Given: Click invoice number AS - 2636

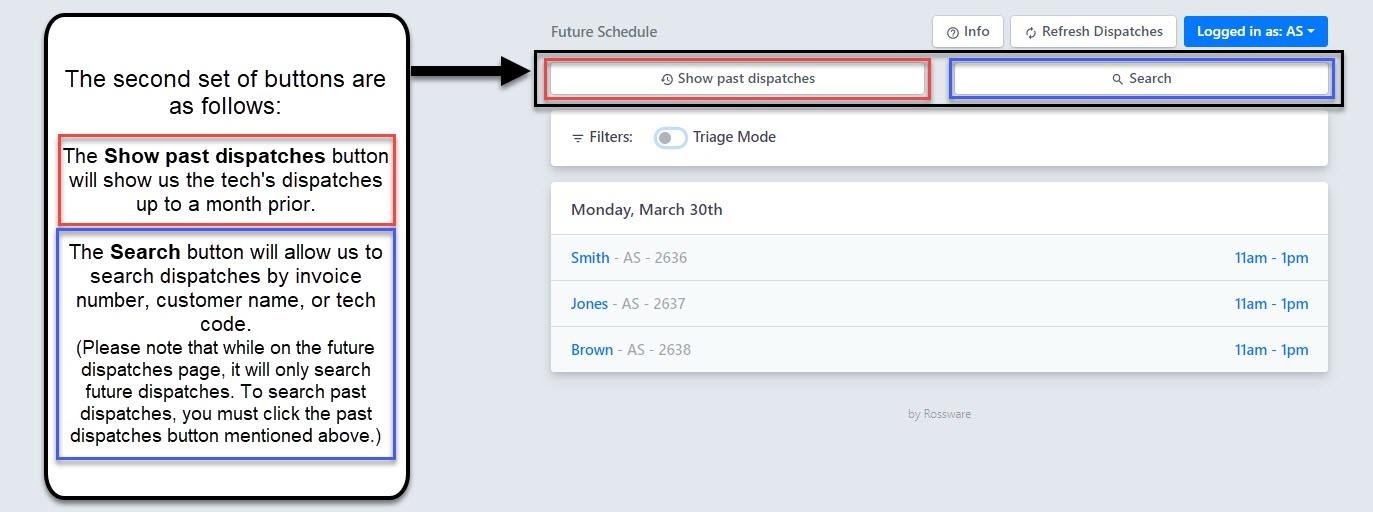Looking at the screenshot, I should click(x=655, y=258).
